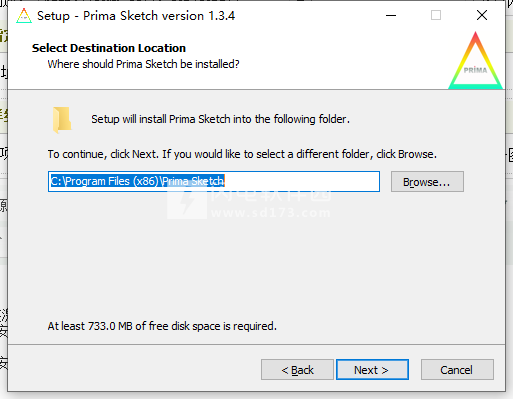Viewport: 513px width, 399px height.
Task: Close the Prima Sketch setup dialog
Action: click(482, 15)
